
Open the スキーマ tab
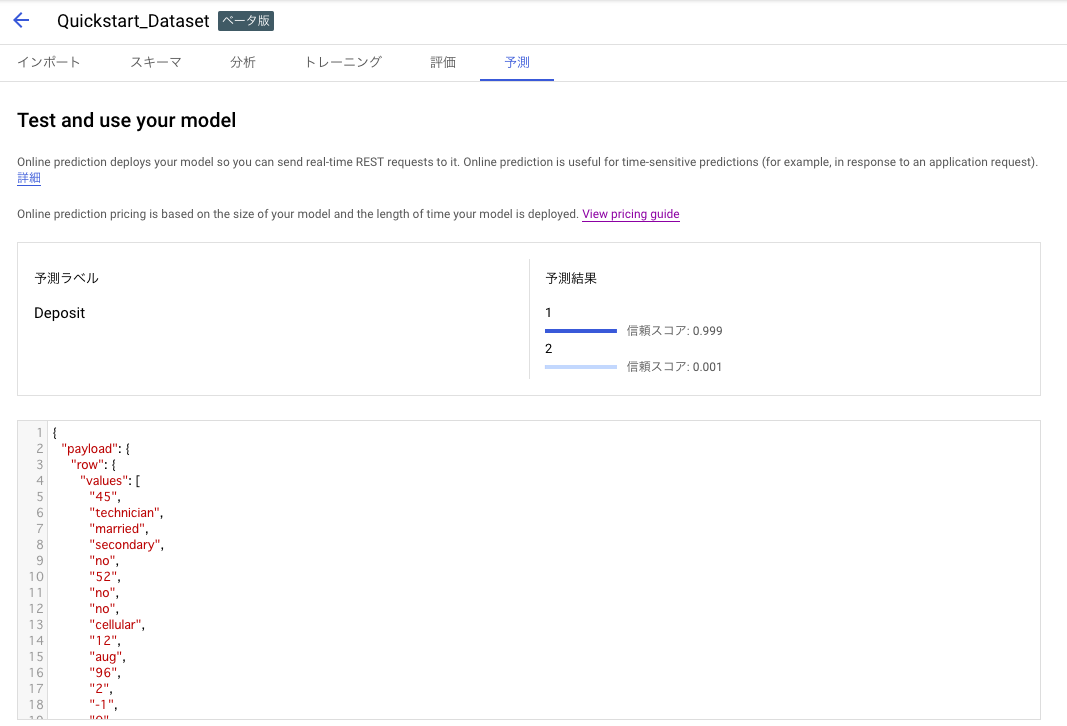click(x=155, y=61)
